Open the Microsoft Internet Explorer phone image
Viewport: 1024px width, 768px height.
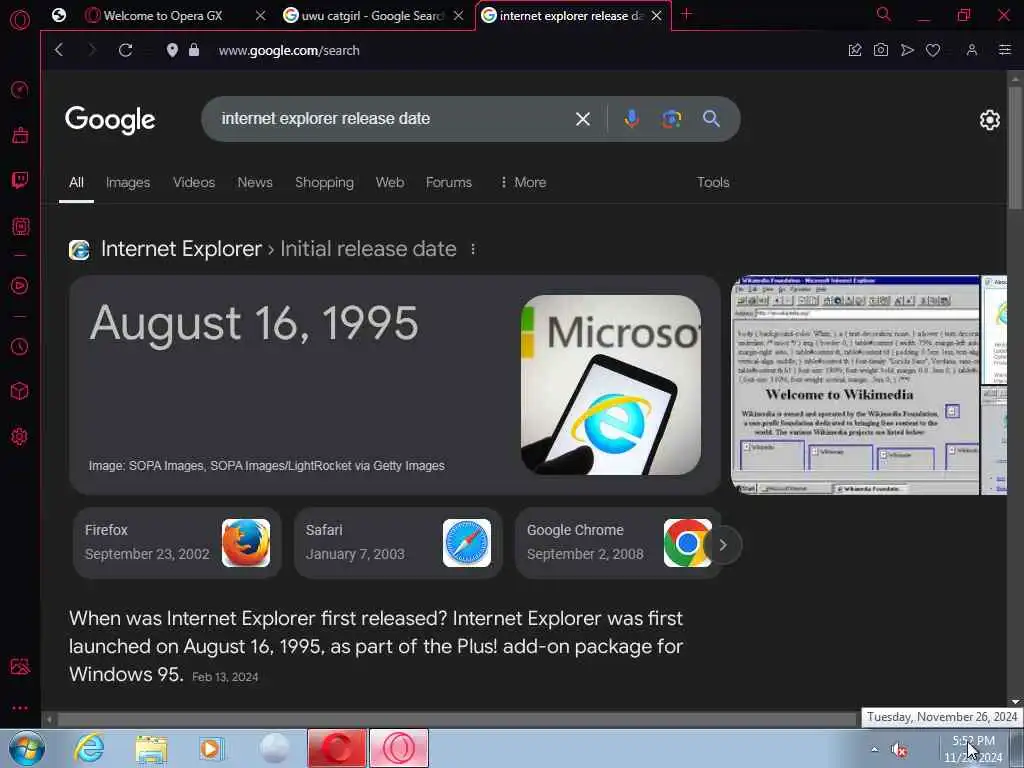tap(611, 385)
